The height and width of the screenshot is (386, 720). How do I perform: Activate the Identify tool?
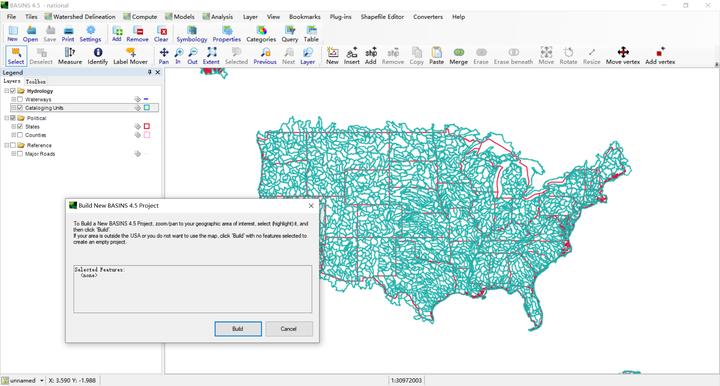(97, 56)
